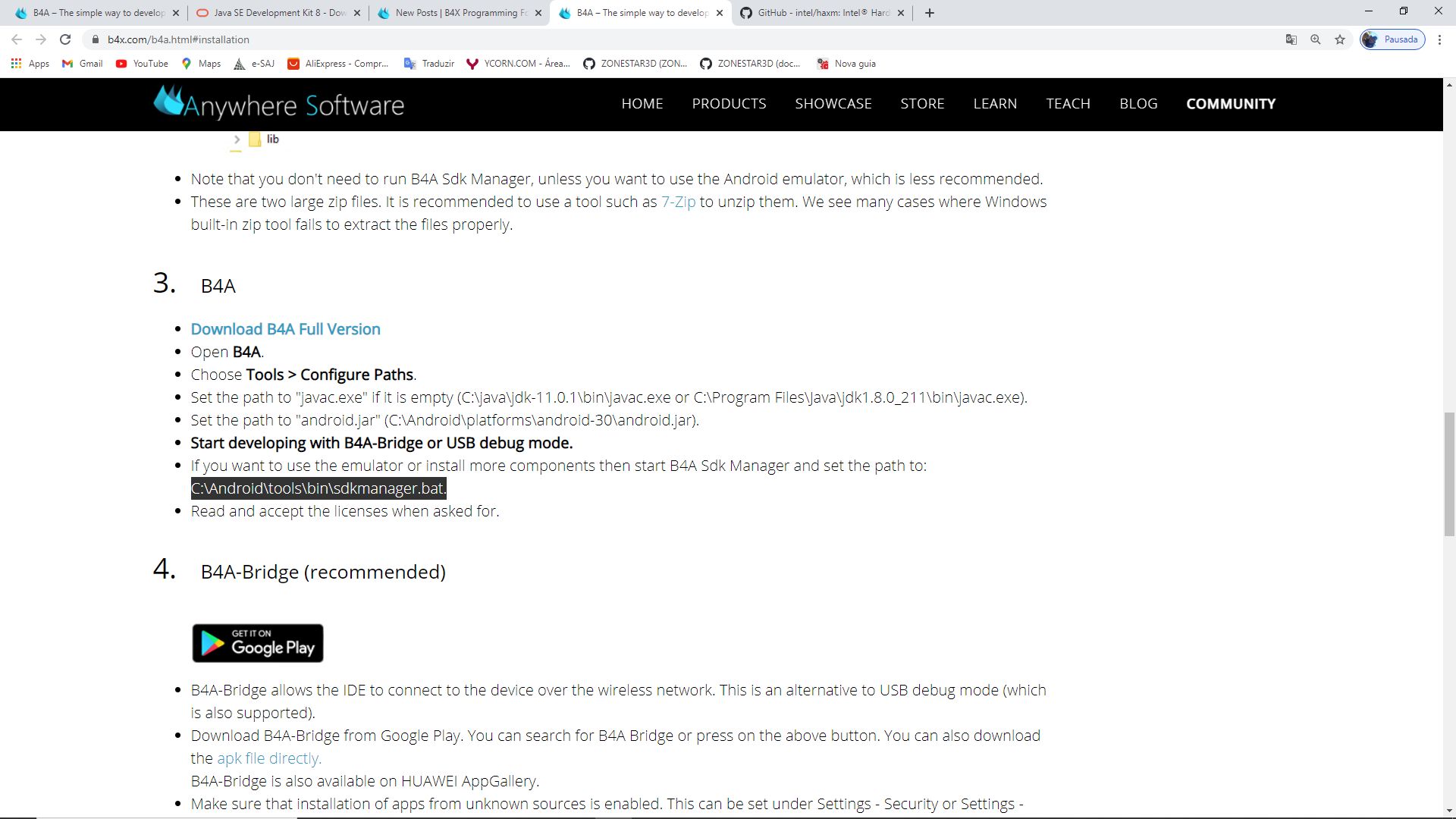Open the Gmail bookmark
Viewport: 1456px width, 819px height.
tap(83, 64)
